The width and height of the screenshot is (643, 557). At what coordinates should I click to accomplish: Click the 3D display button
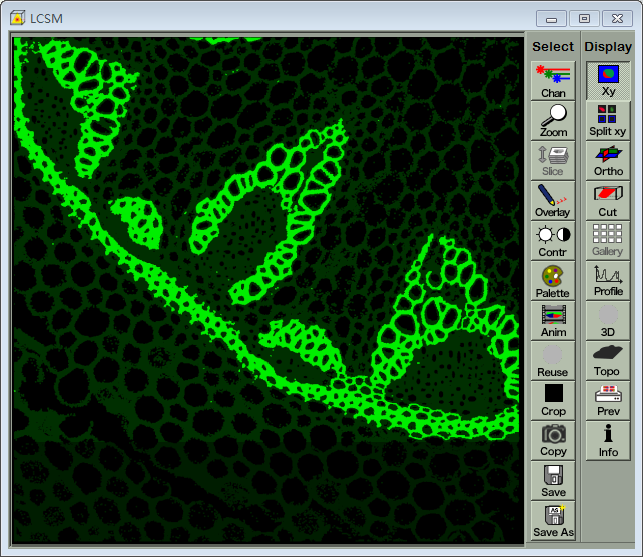pyautogui.click(x=608, y=320)
